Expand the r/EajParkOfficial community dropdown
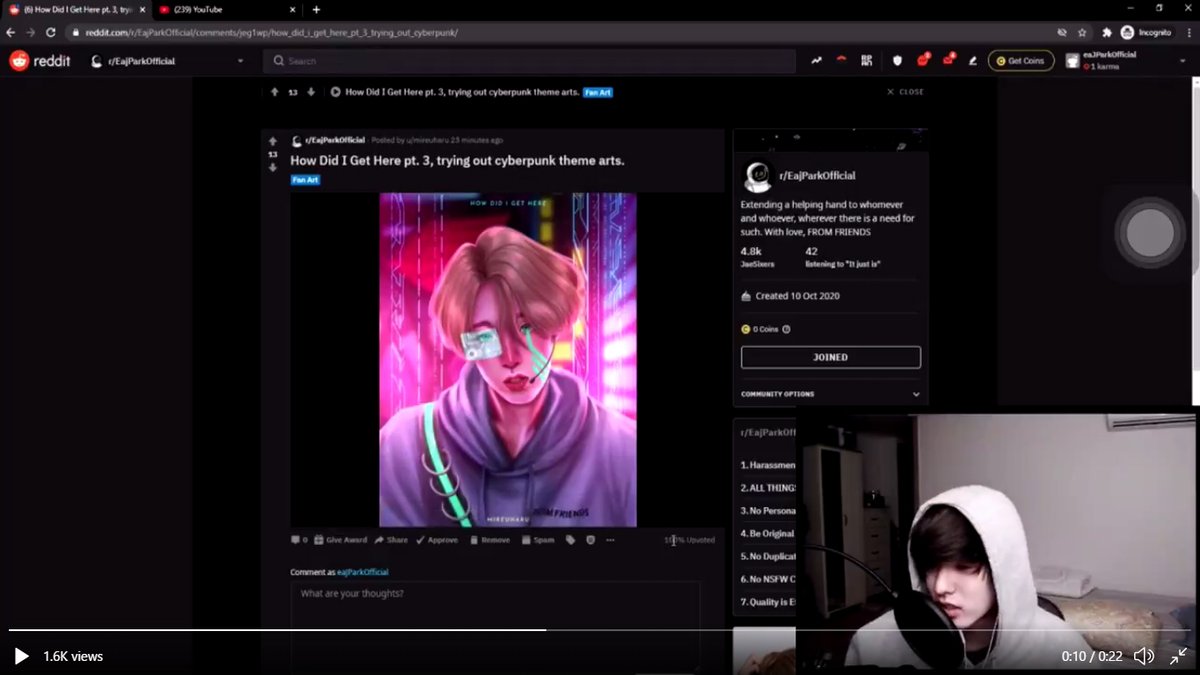The width and height of the screenshot is (1200, 675). (240, 62)
